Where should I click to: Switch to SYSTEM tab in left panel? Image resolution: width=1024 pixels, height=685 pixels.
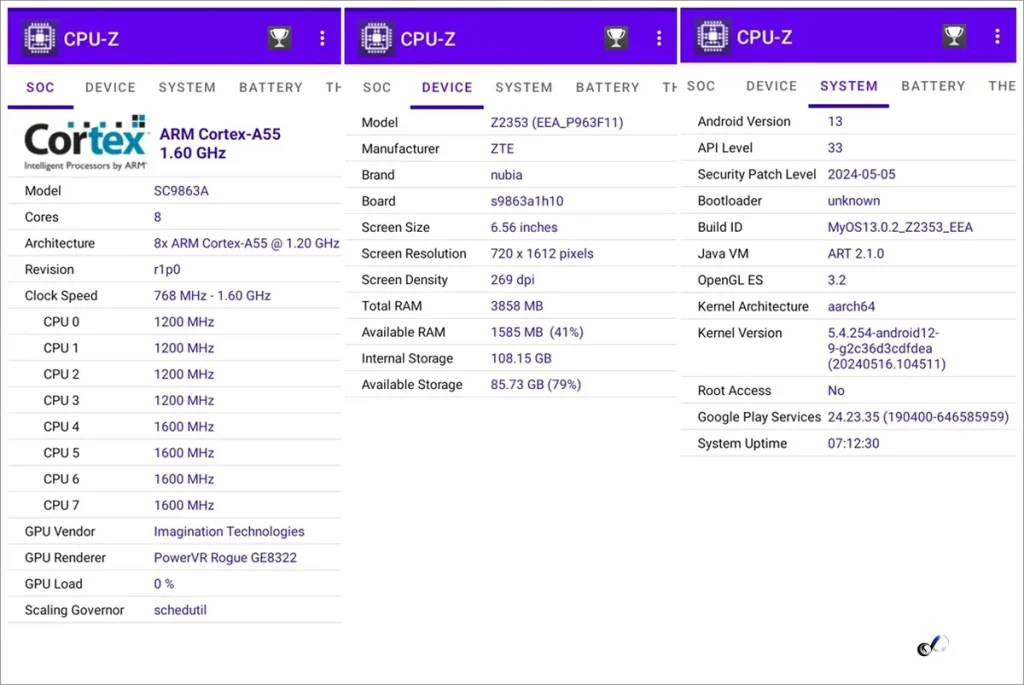187,88
